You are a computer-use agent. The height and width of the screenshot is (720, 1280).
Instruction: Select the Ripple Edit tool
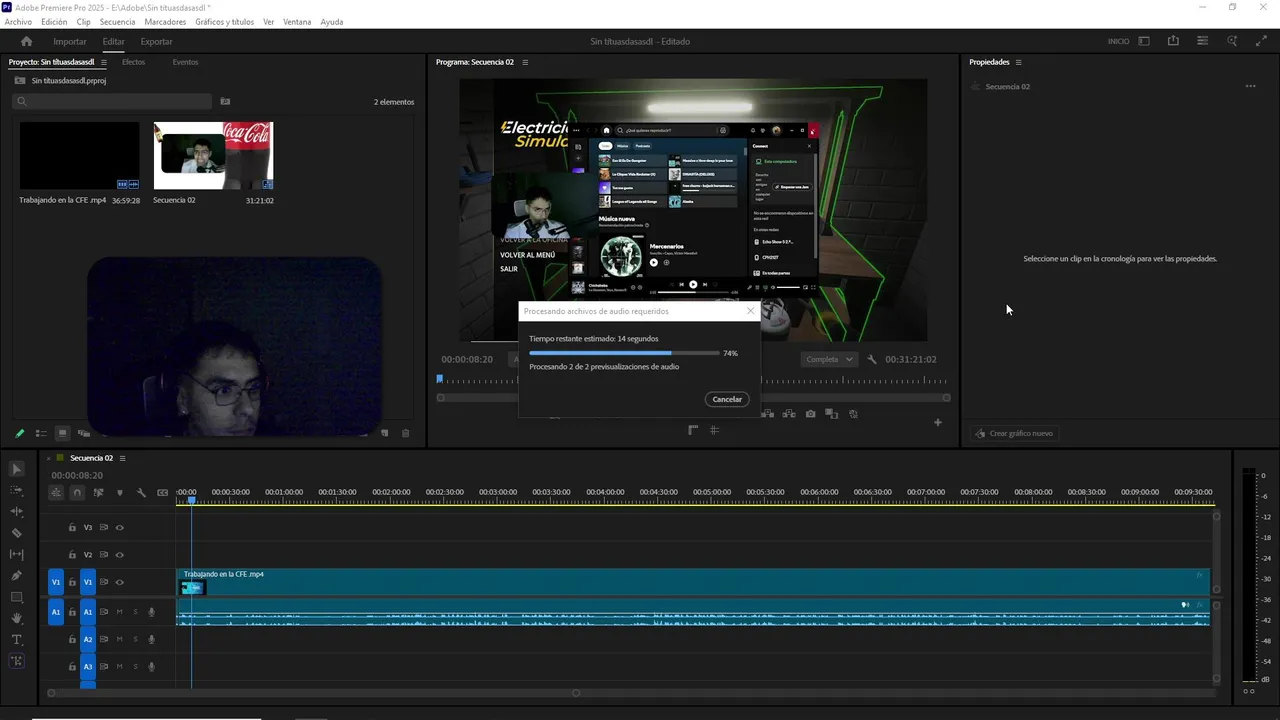(17, 512)
